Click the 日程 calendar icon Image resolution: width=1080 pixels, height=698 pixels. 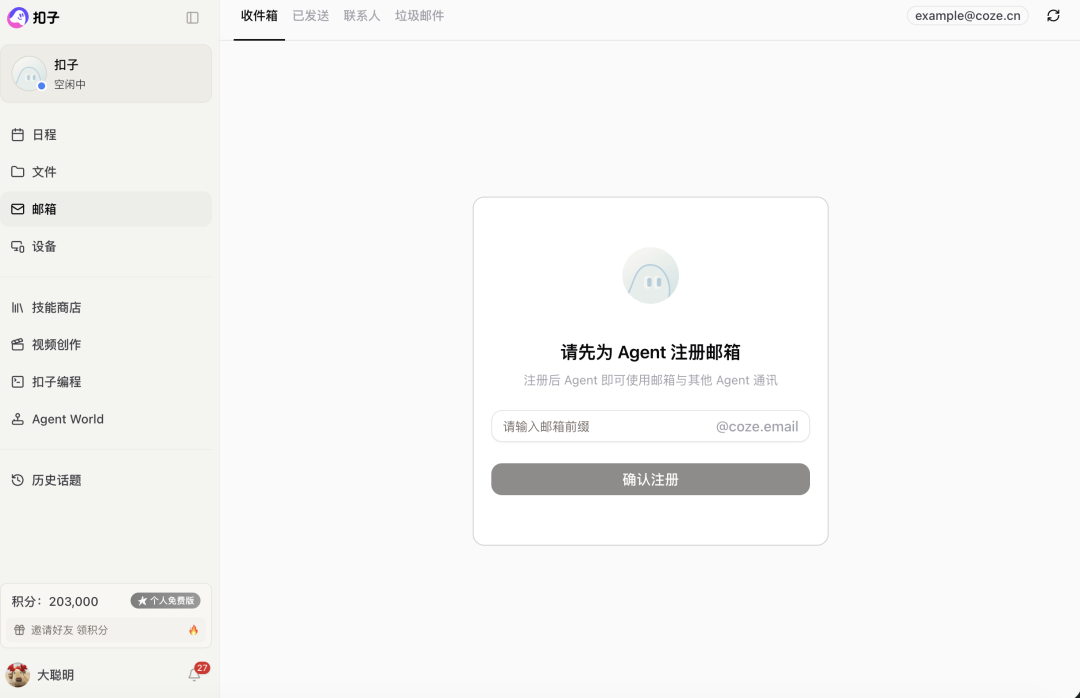(x=18, y=135)
